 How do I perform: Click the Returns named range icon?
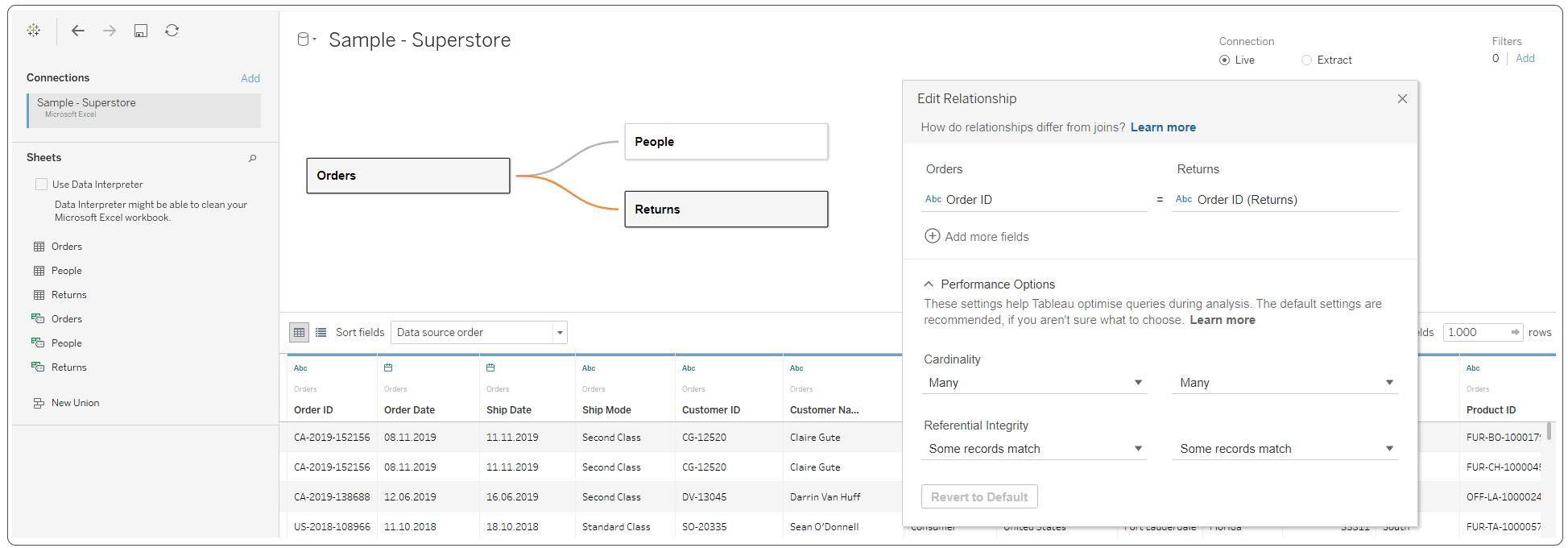(x=38, y=367)
